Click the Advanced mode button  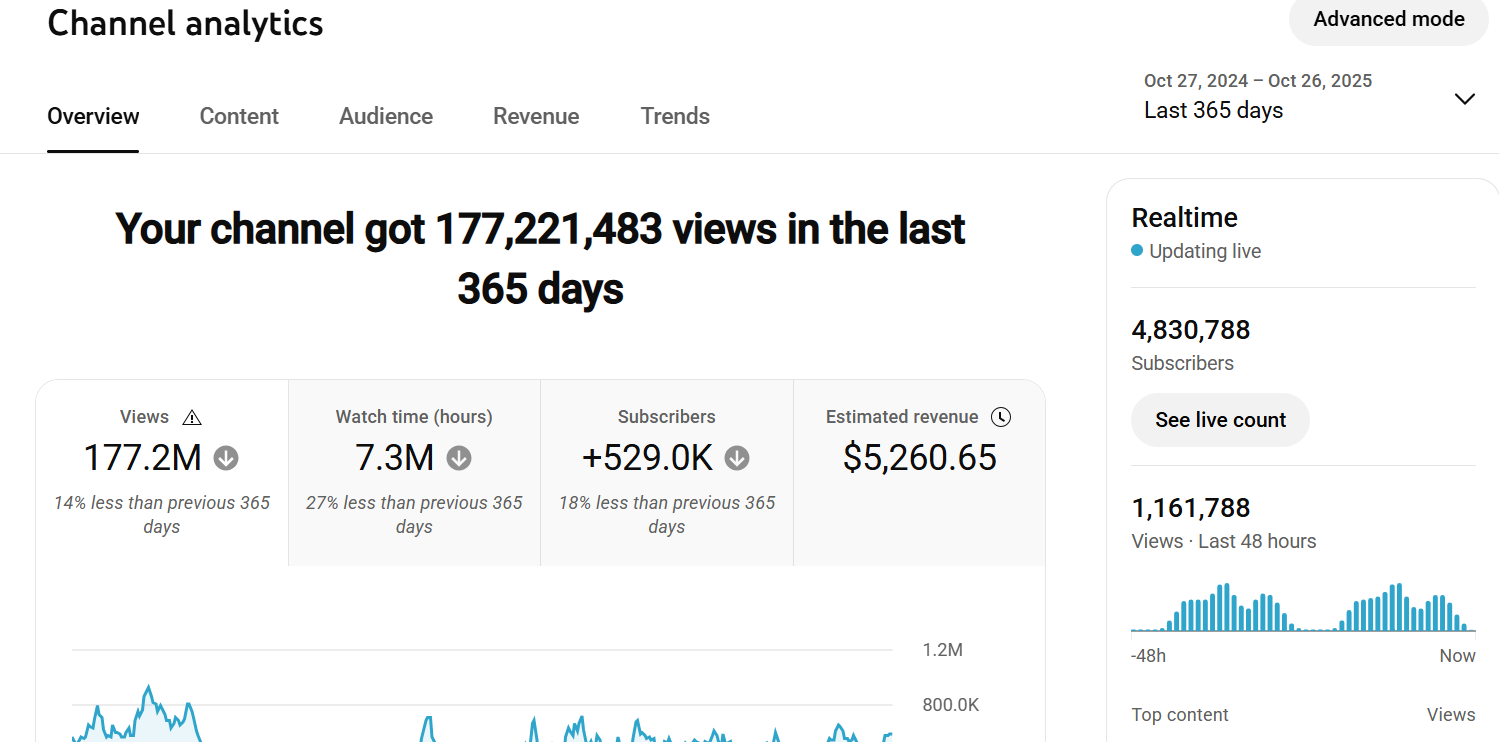[1388, 19]
